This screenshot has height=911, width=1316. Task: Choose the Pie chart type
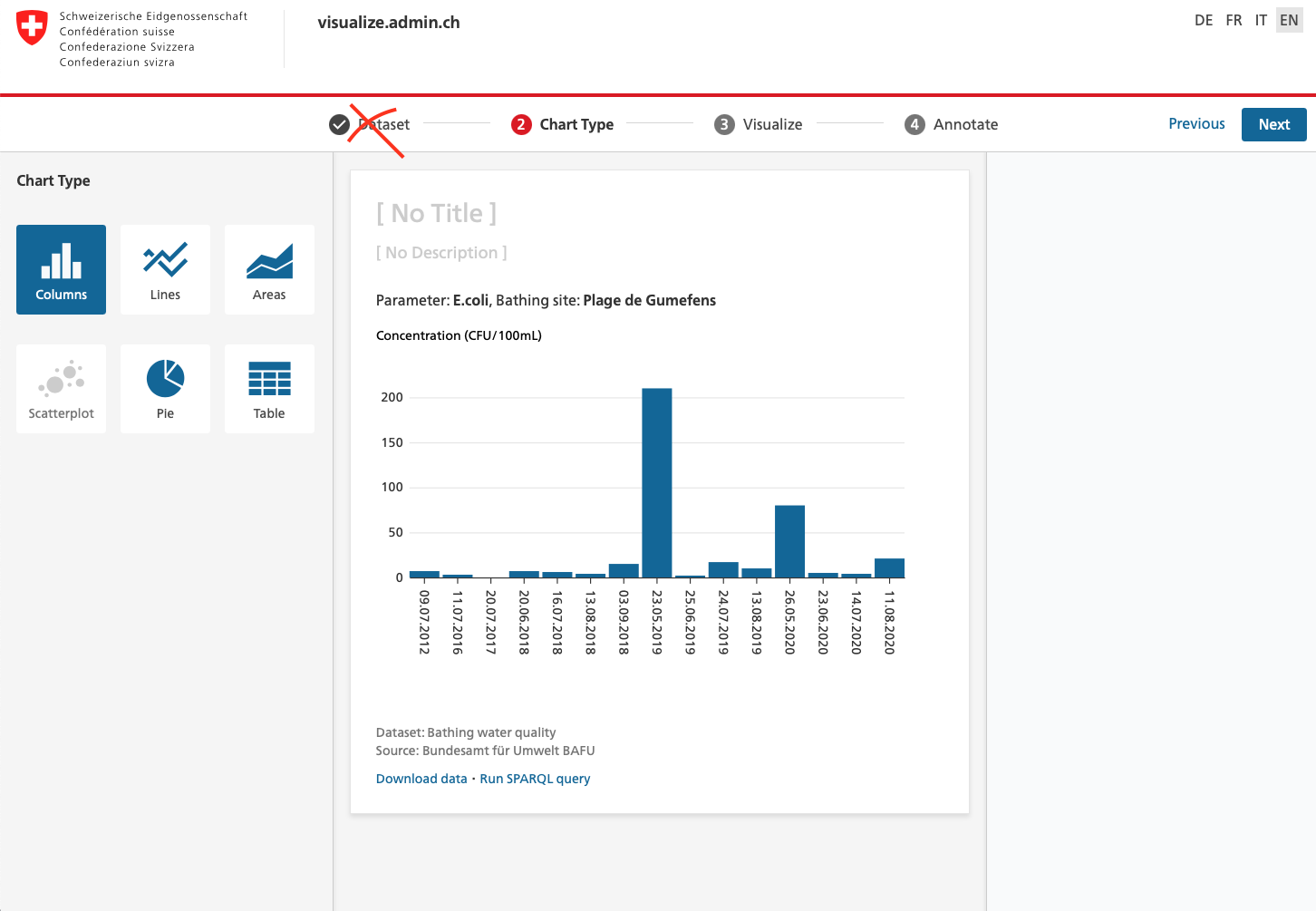165,388
